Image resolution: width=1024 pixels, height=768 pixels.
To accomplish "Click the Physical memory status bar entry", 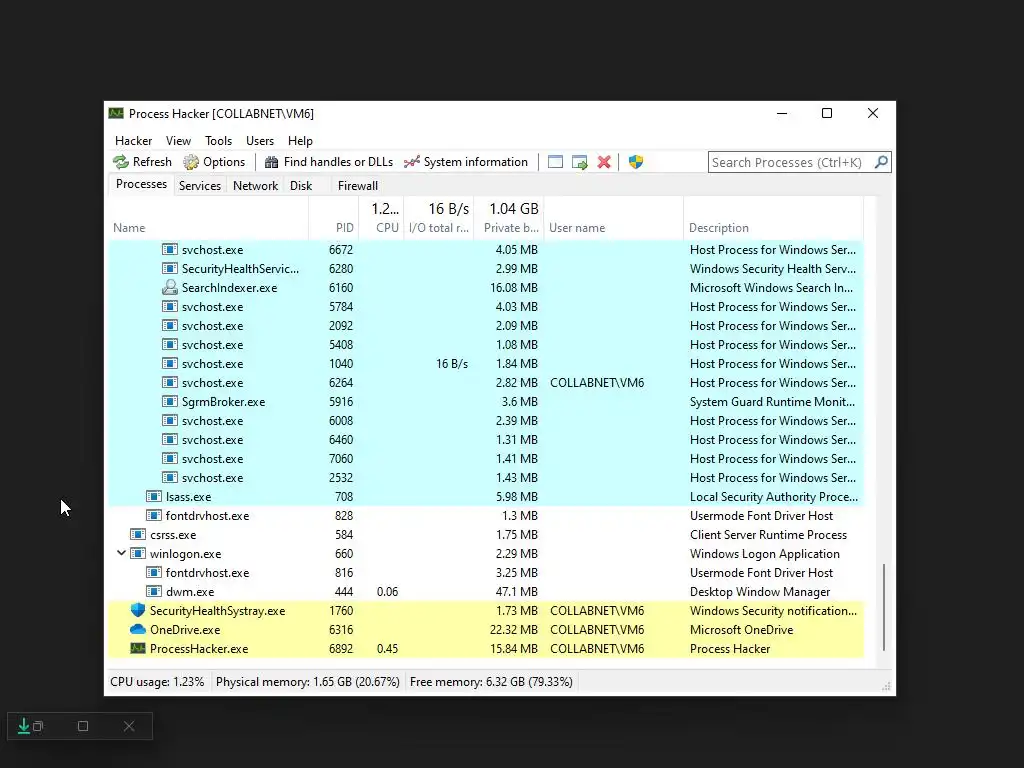I will coord(308,682).
